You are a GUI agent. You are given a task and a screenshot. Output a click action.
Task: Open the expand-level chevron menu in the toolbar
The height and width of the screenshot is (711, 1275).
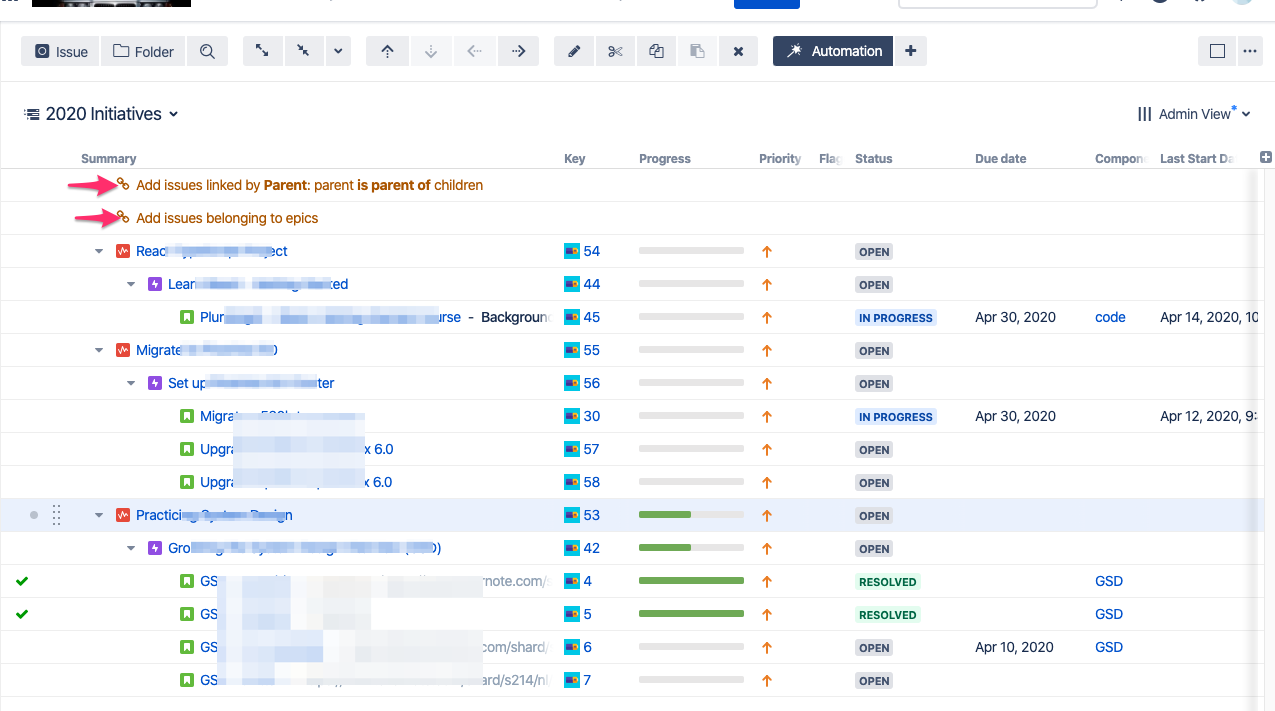point(338,51)
